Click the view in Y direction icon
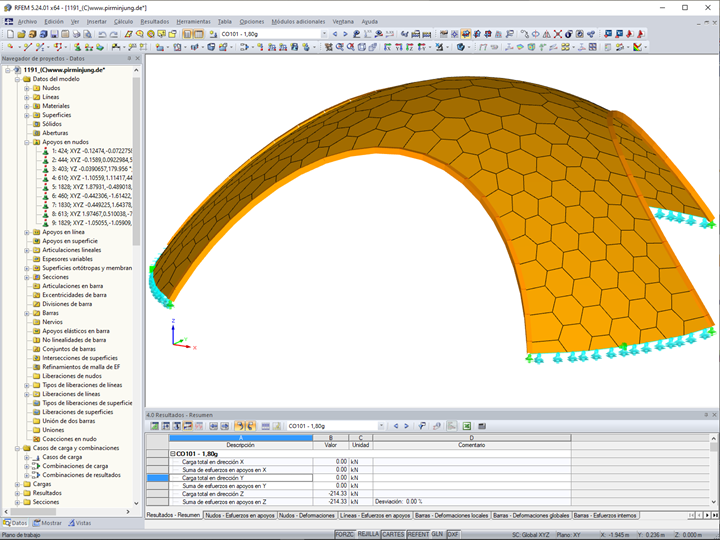The width and height of the screenshot is (720, 540). click(x=399, y=47)
